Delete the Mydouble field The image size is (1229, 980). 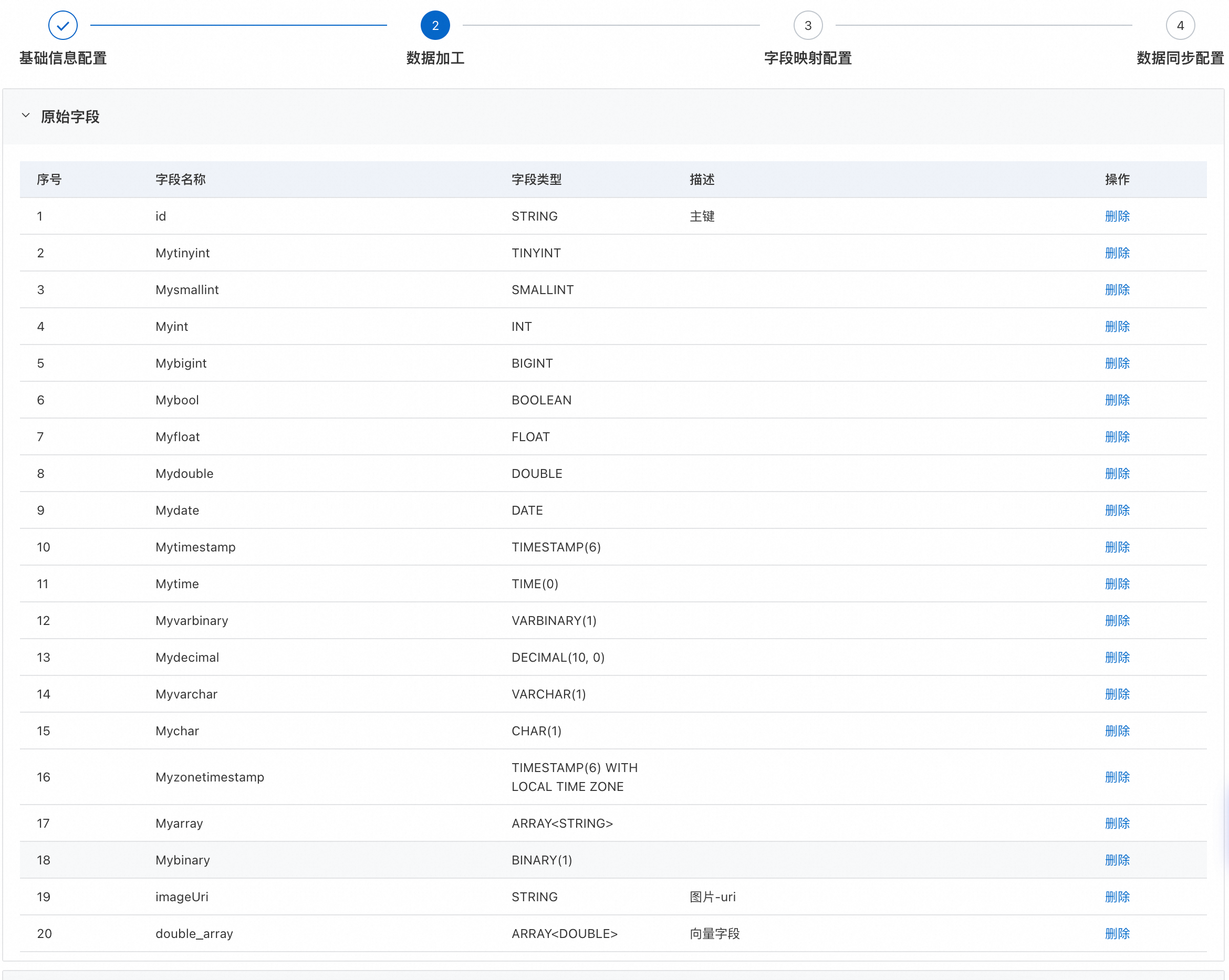[x=1116, y=474]
